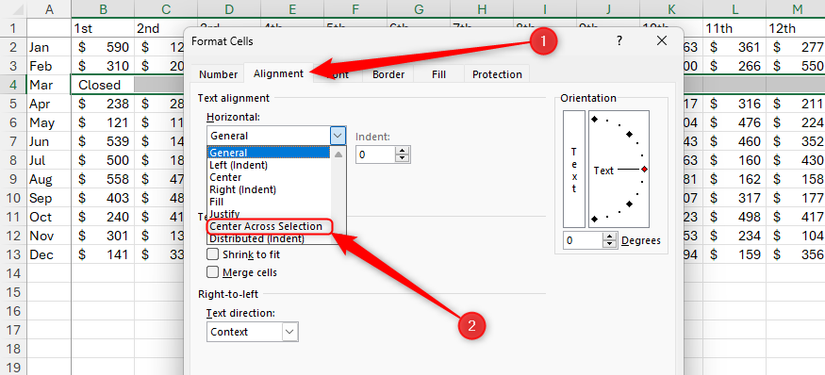Select row 1 header in the worksheet
Viewport: 825px width, 375px height.
[x=13, y=28]
